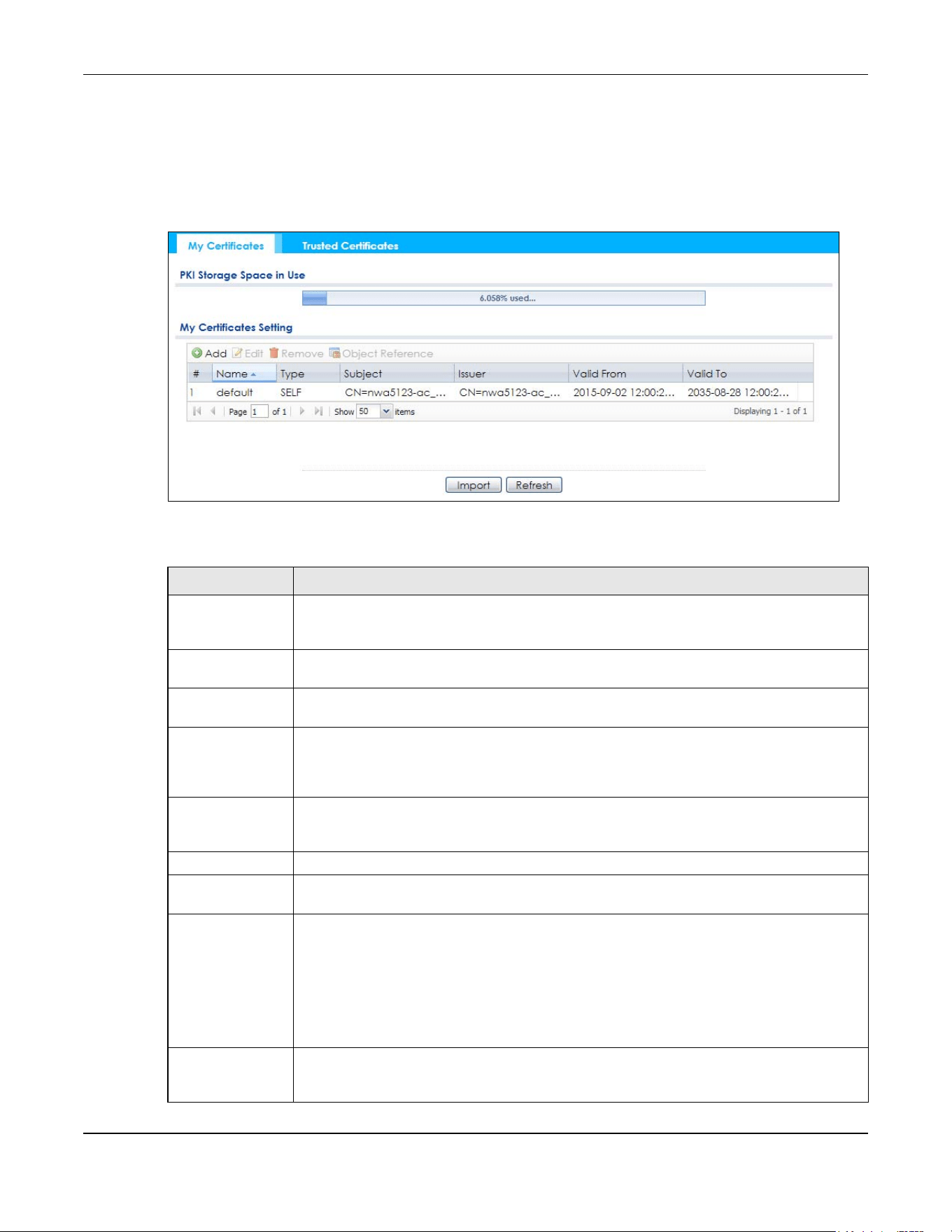Click Subject cell 'CN=nwa5123-ac_...'

tap(397, 392)
